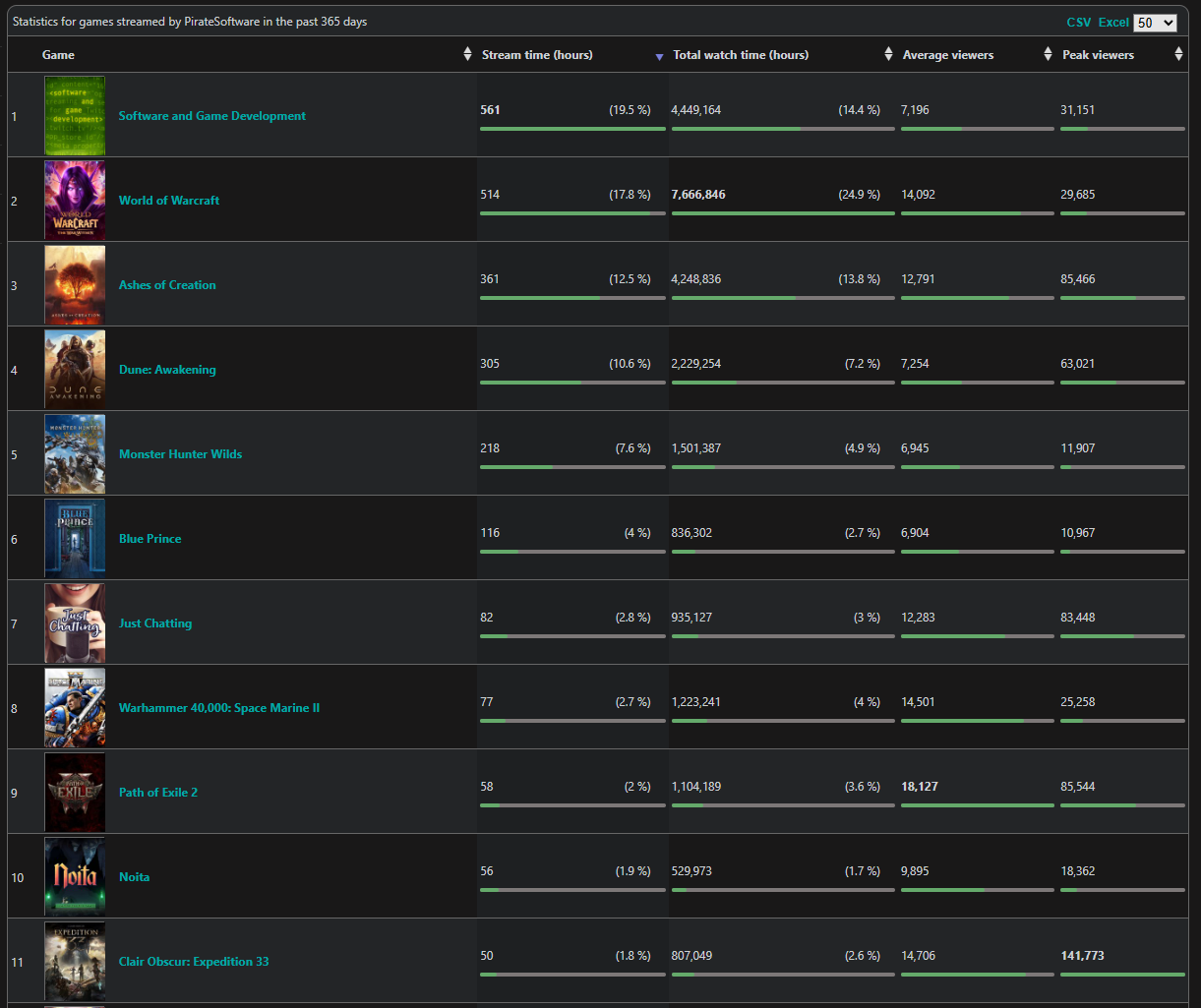Viewport: 1201px width, 1008px height.
Task: Select the 561 stream hours value
Action: (x=490, y=110)
